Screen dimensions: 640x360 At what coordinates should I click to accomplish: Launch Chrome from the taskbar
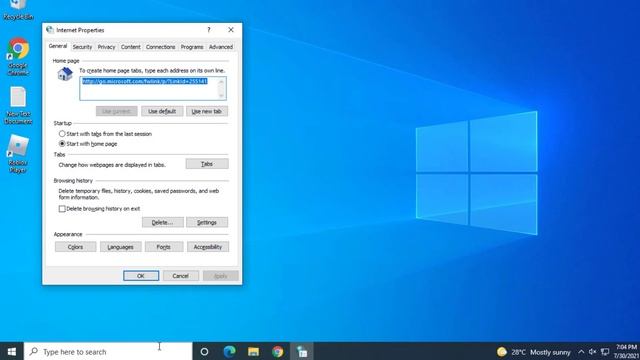[x=278, y=351]
